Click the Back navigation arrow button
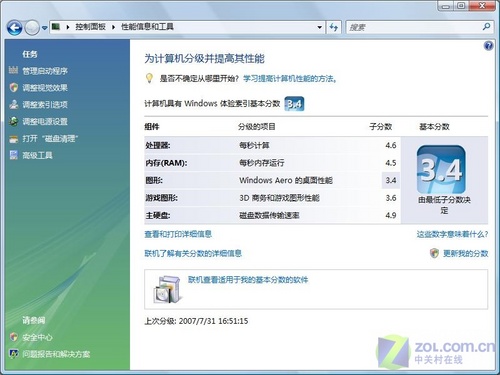Screen dimensions: 500x375 pos(14,28)
